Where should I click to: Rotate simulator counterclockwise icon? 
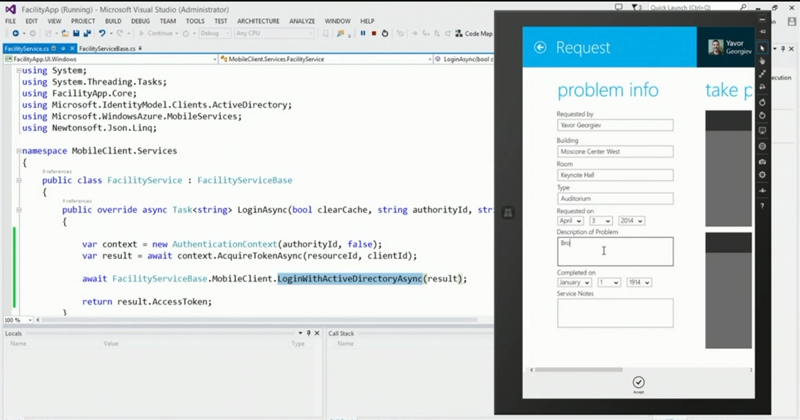coord(762,115)
